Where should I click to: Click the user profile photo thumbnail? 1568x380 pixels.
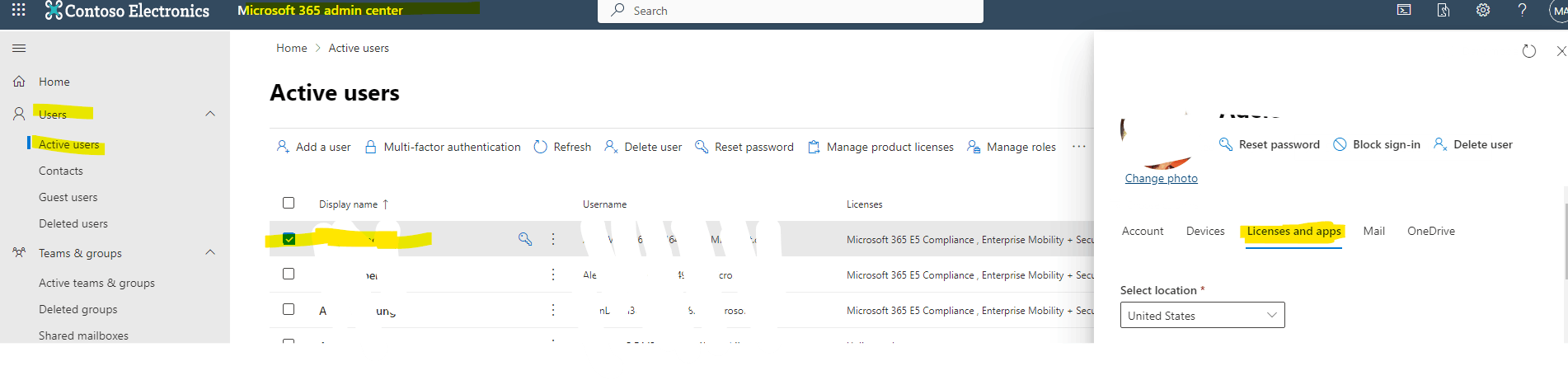pyautogui.click(x=1157, y=140)
